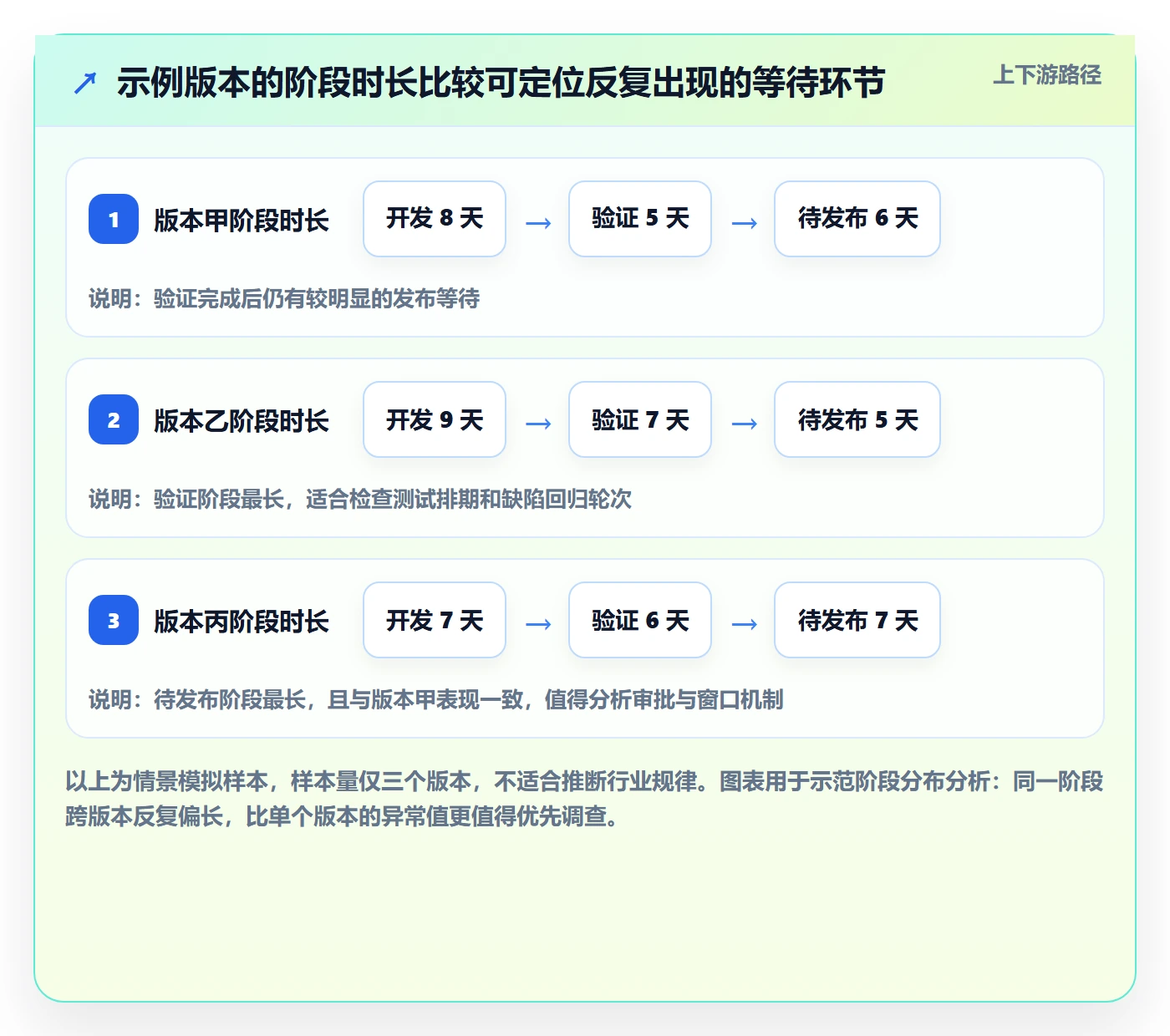Image resolution: width=1170 pixels, height=1036 pixels.
Task: Click arrow between 开发 7 天 and 验证 6 天
Action: [538, 623]
